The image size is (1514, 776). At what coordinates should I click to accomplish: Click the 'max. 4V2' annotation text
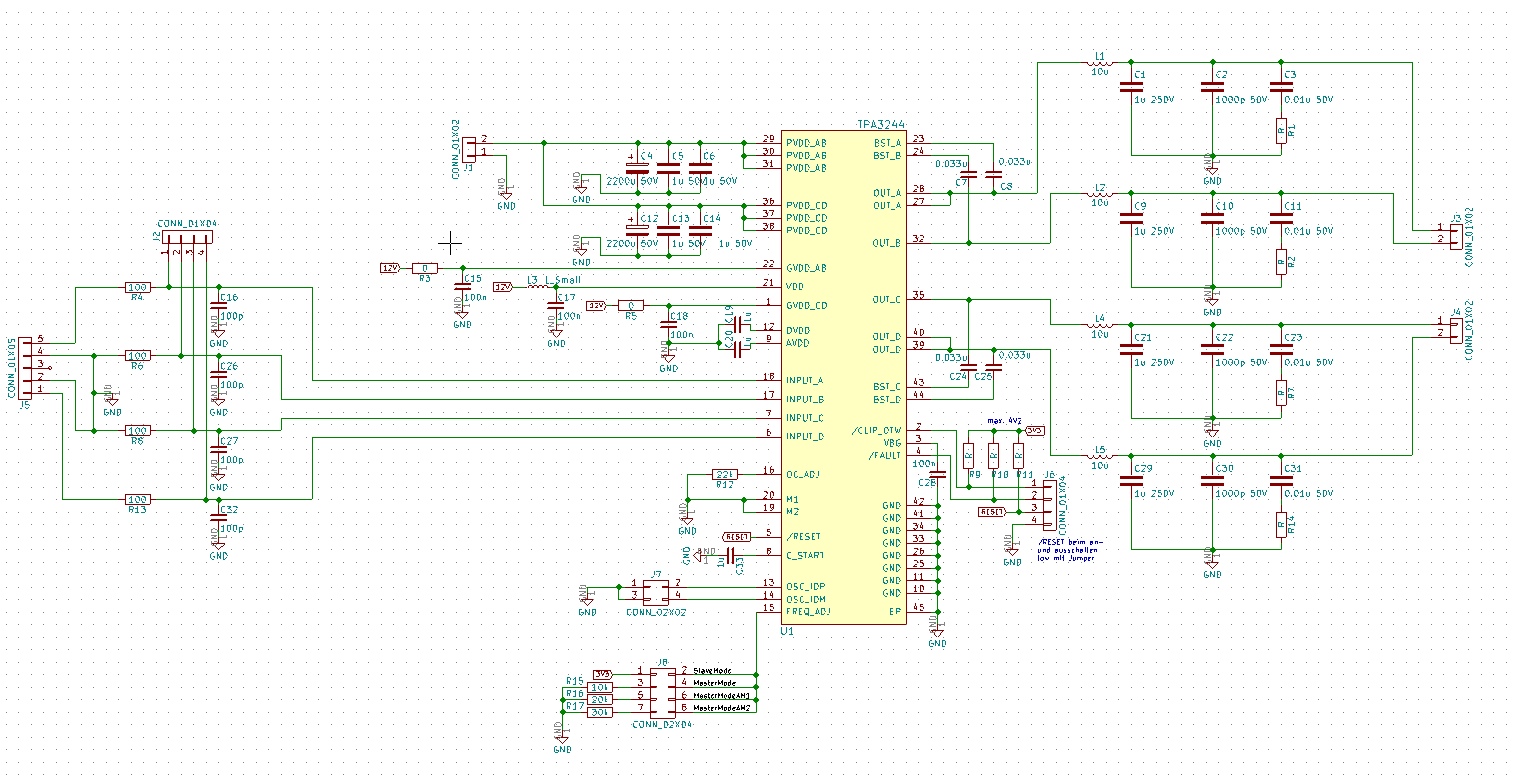(x=1004, y=421)
